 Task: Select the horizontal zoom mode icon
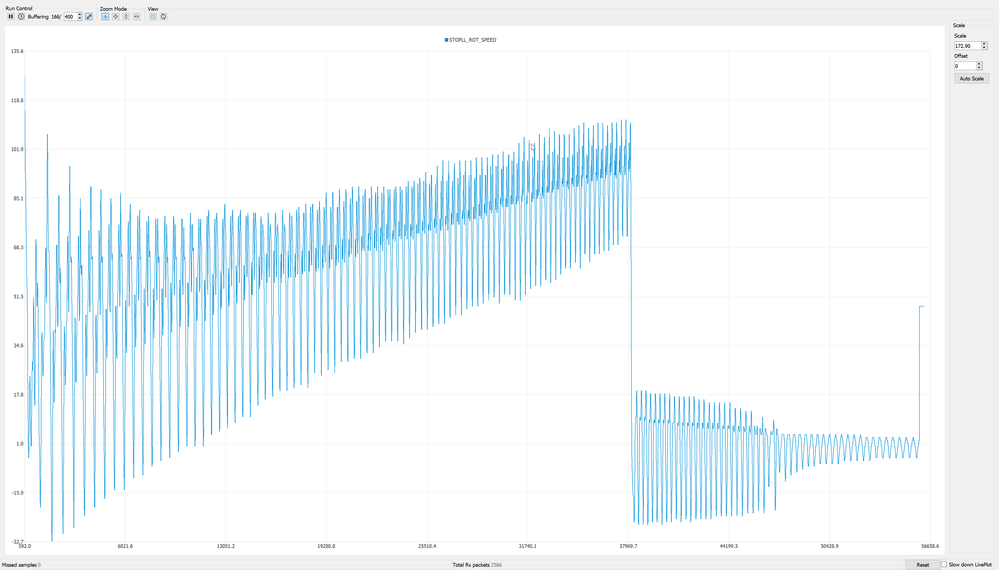click(136, 17)
